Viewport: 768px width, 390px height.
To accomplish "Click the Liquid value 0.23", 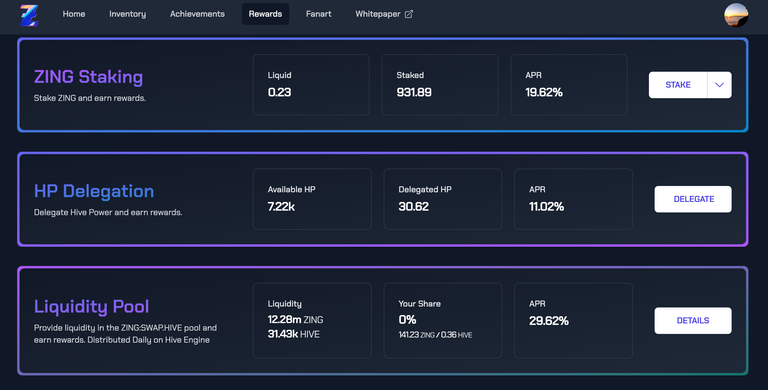I will 279,92.
